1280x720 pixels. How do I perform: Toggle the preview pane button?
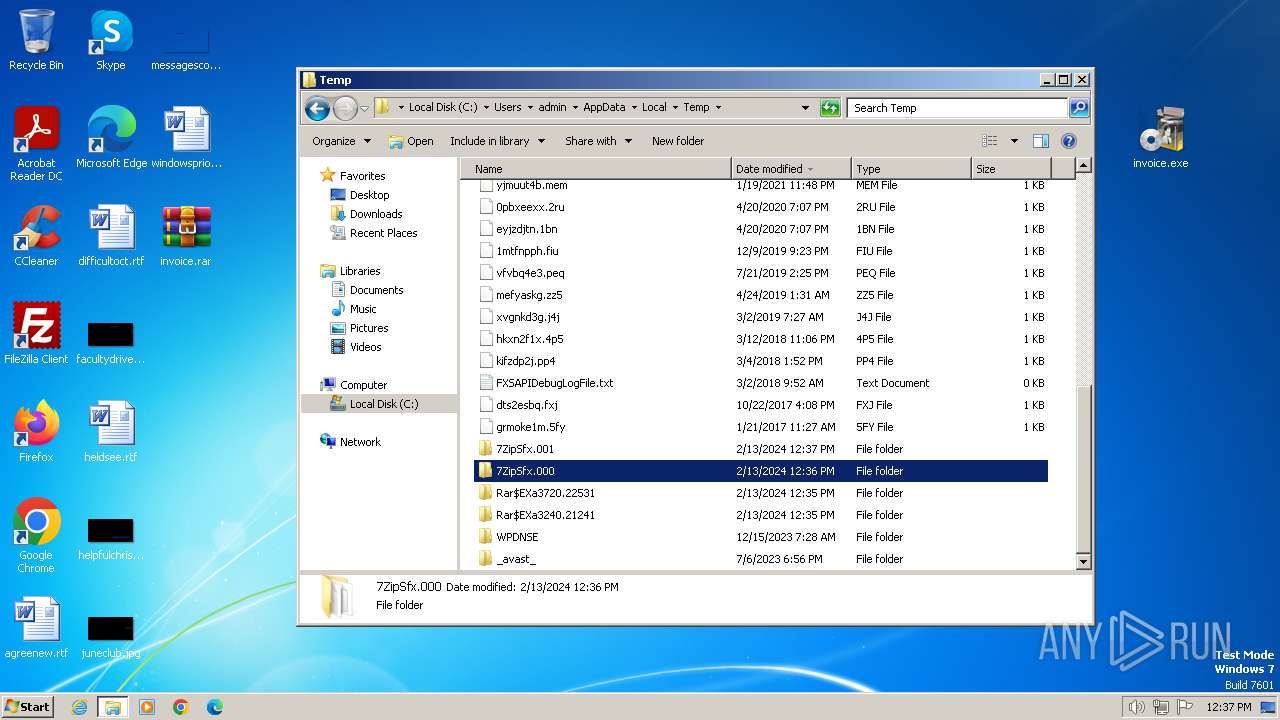point(1041,141)
